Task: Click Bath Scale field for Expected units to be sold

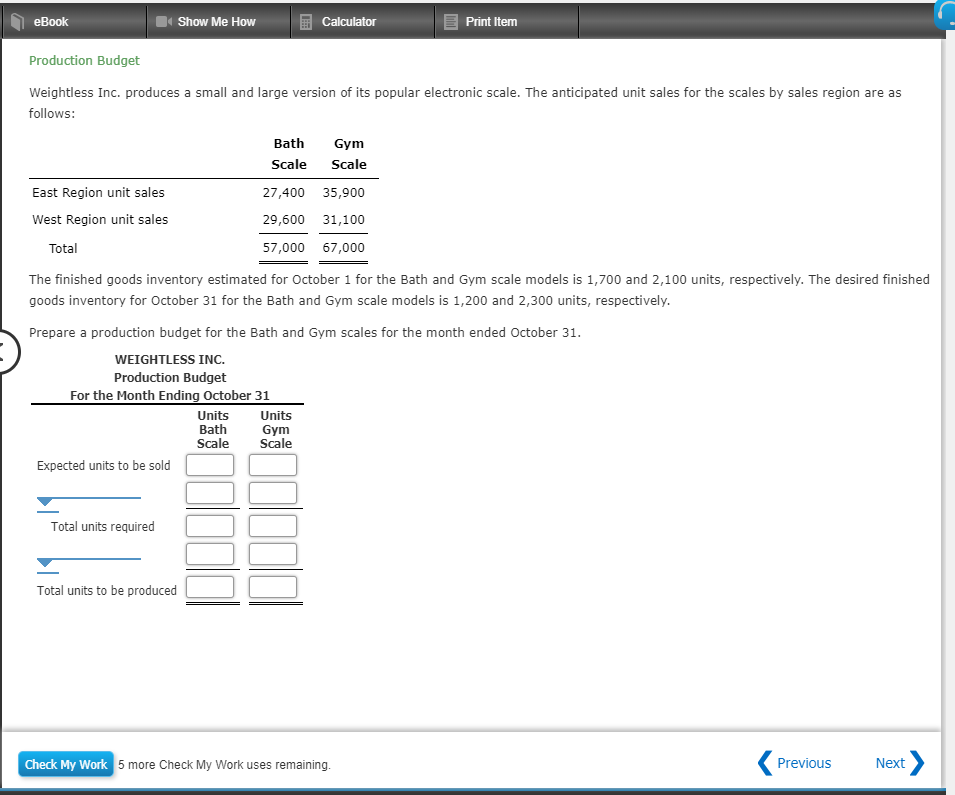Action: coord(210,465)
